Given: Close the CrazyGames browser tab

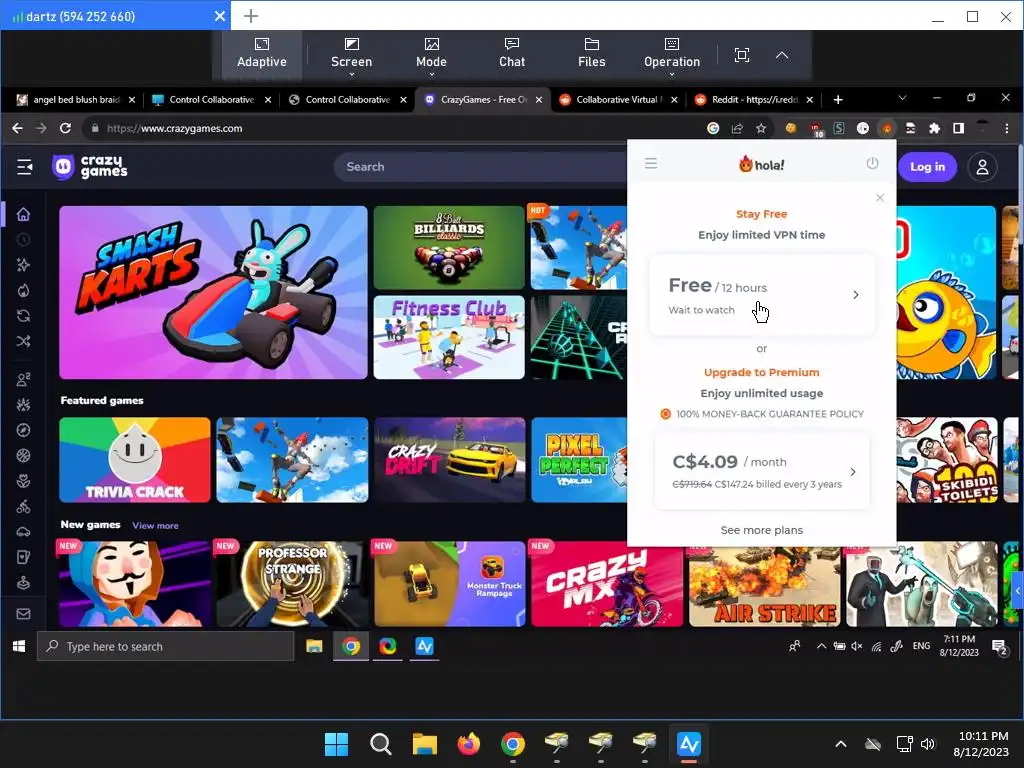Looking at the screenshot, I should tap(539, 100).
